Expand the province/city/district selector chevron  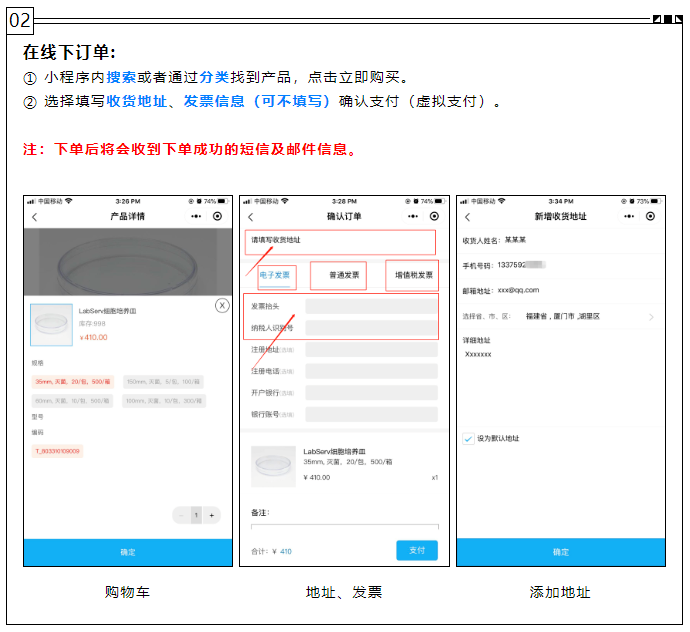point(651,317)
